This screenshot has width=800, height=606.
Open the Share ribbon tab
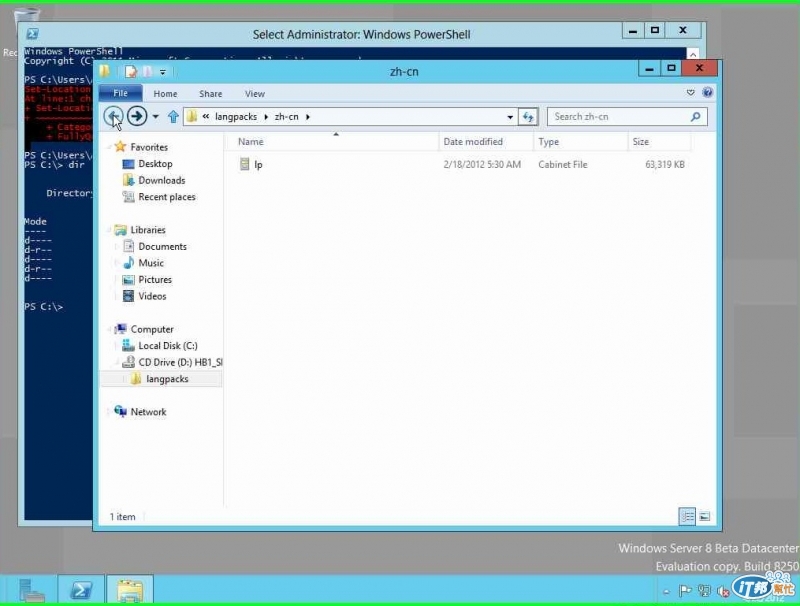(210, 94)
